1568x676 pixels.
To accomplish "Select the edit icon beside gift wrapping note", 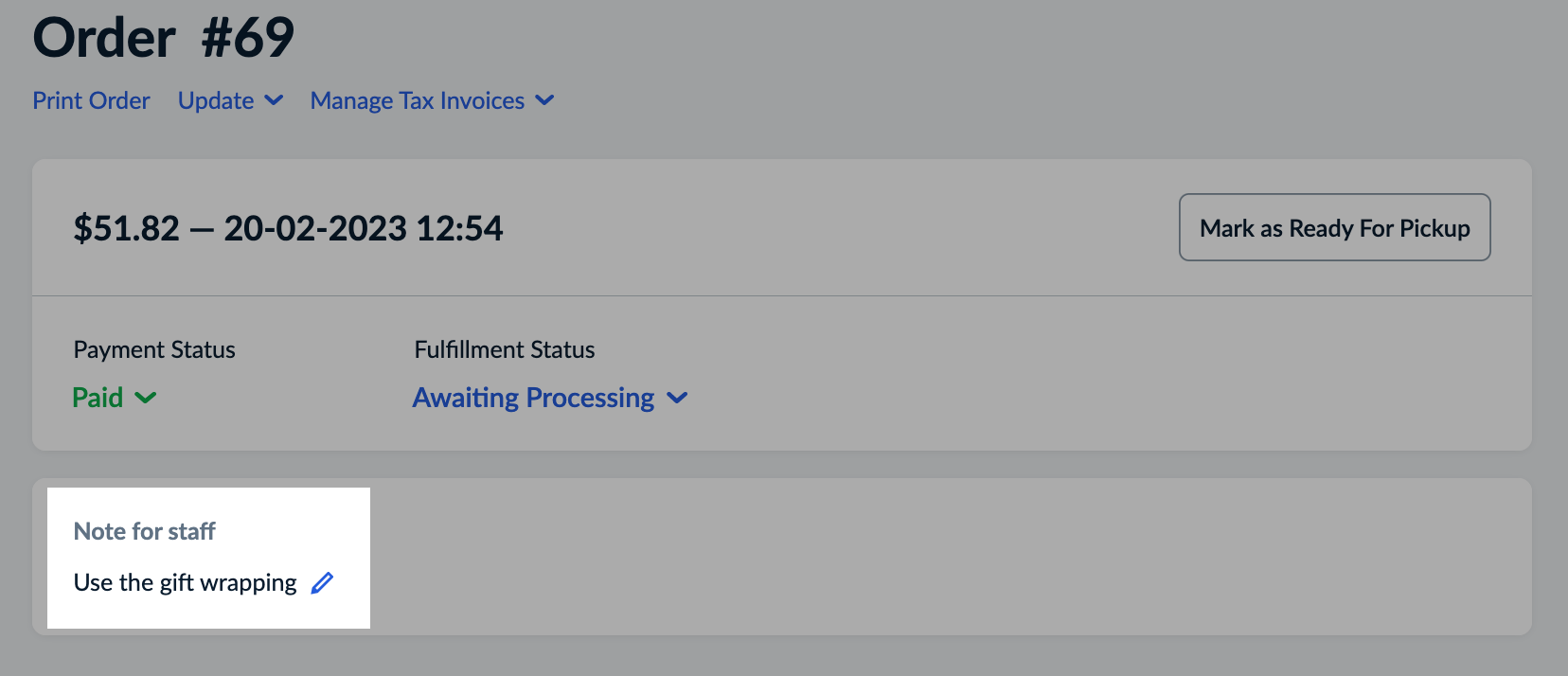I will pyautogui.click(x=322, y=582).
